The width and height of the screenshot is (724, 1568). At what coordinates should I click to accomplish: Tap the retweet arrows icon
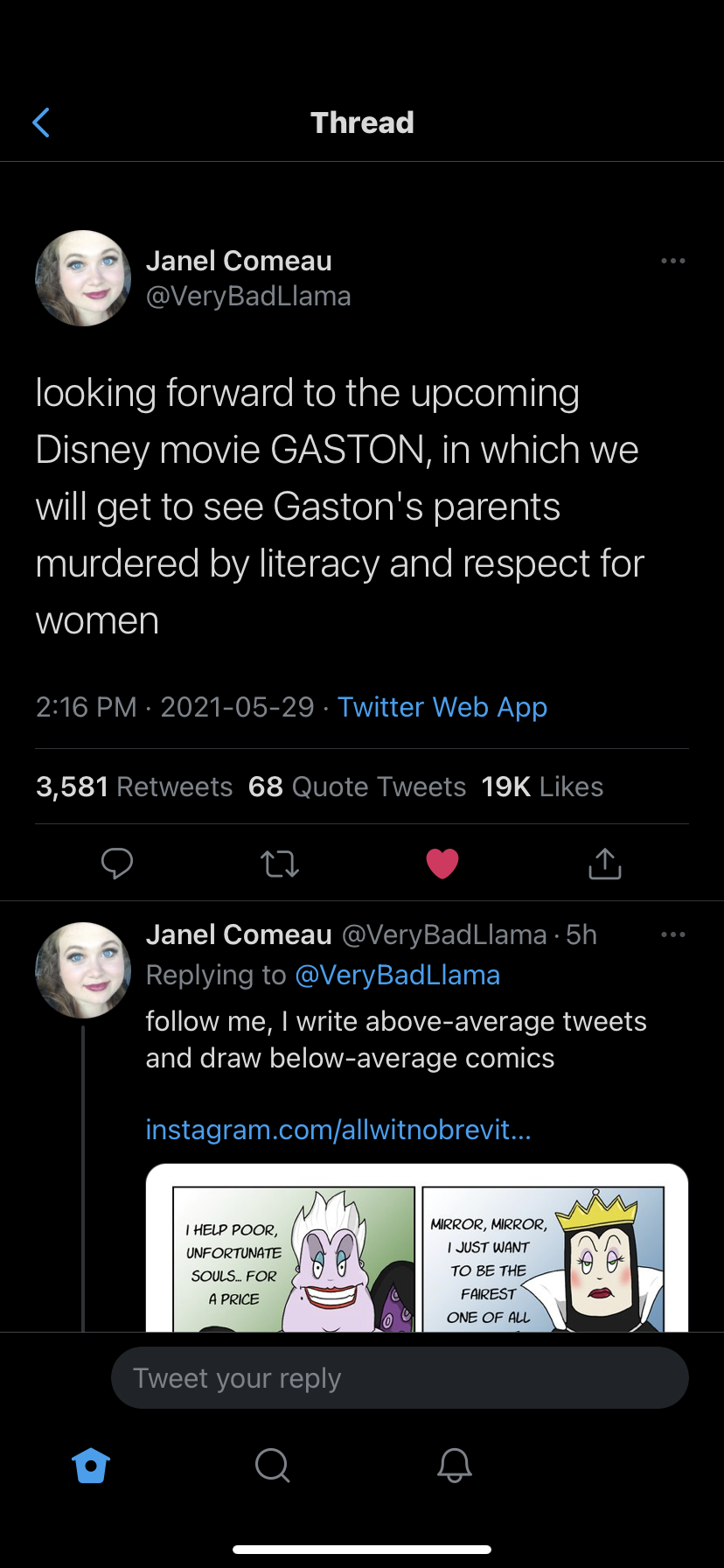point(280,864)
